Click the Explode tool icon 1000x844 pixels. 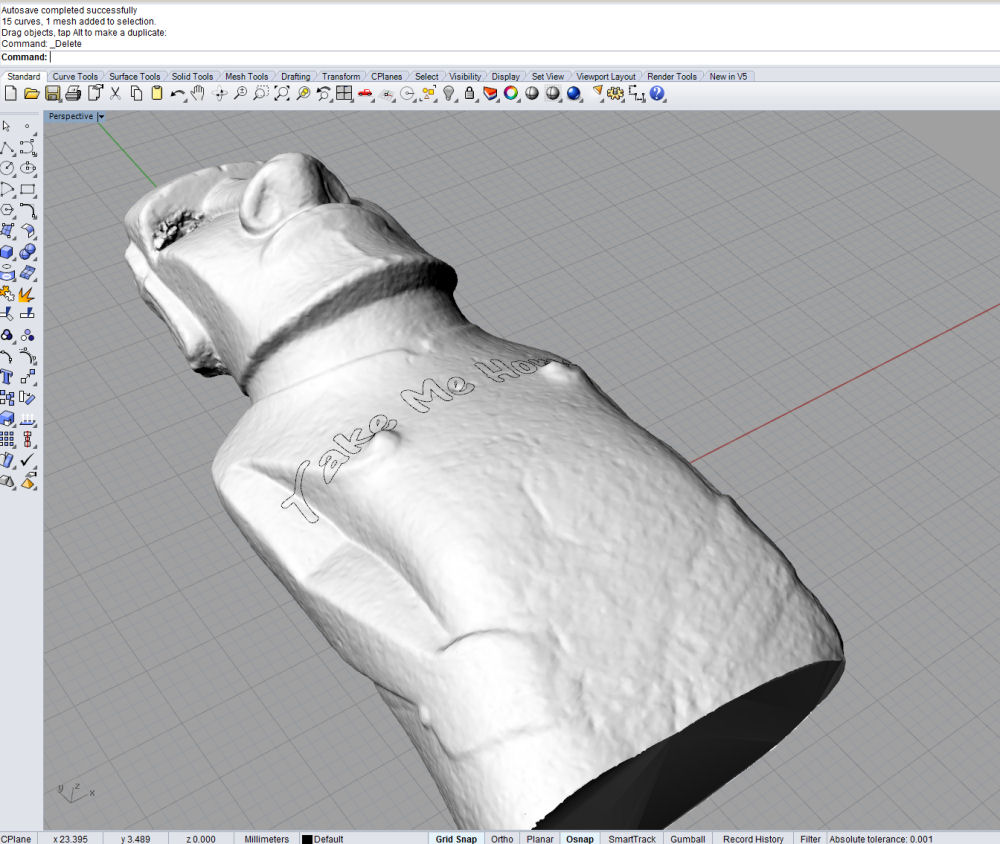[27, 294]
